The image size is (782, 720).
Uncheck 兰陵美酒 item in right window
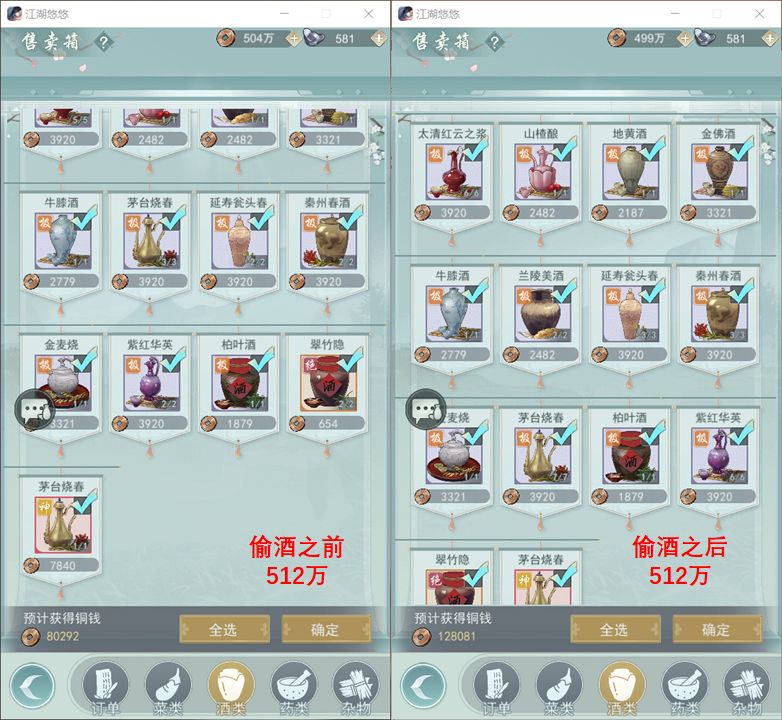tap(542, 315)
